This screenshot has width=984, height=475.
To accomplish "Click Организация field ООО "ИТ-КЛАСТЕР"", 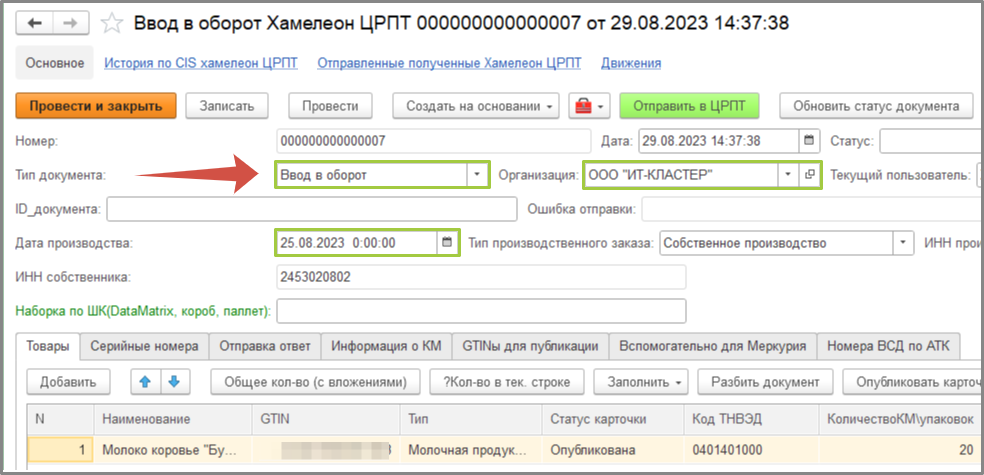I will tap(681, 174).
